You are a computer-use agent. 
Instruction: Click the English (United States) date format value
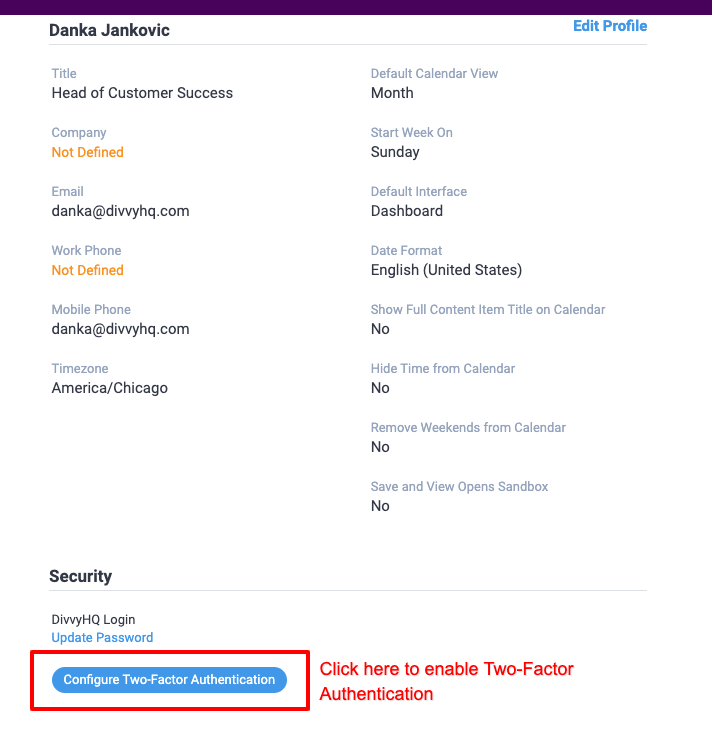[x=446, y=270]
